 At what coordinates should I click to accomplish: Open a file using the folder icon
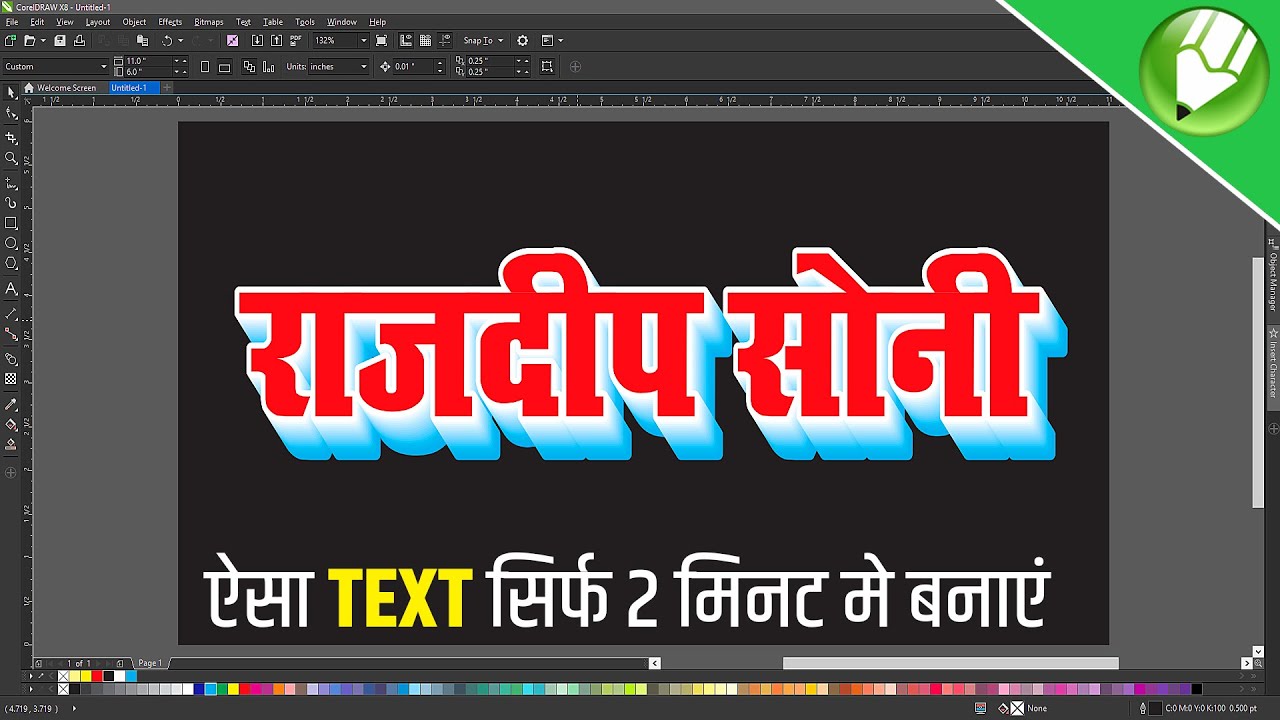coord(30,41)
